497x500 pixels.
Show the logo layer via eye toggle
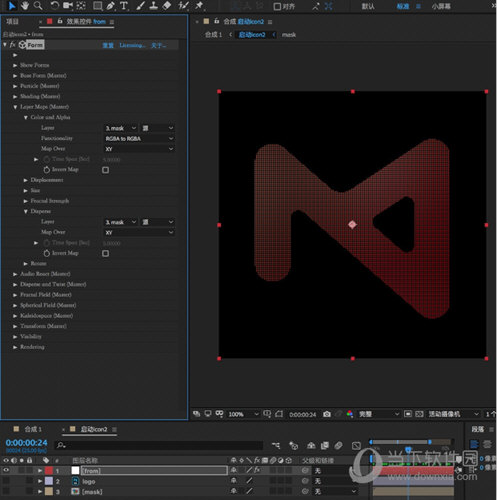coord(6,481)
